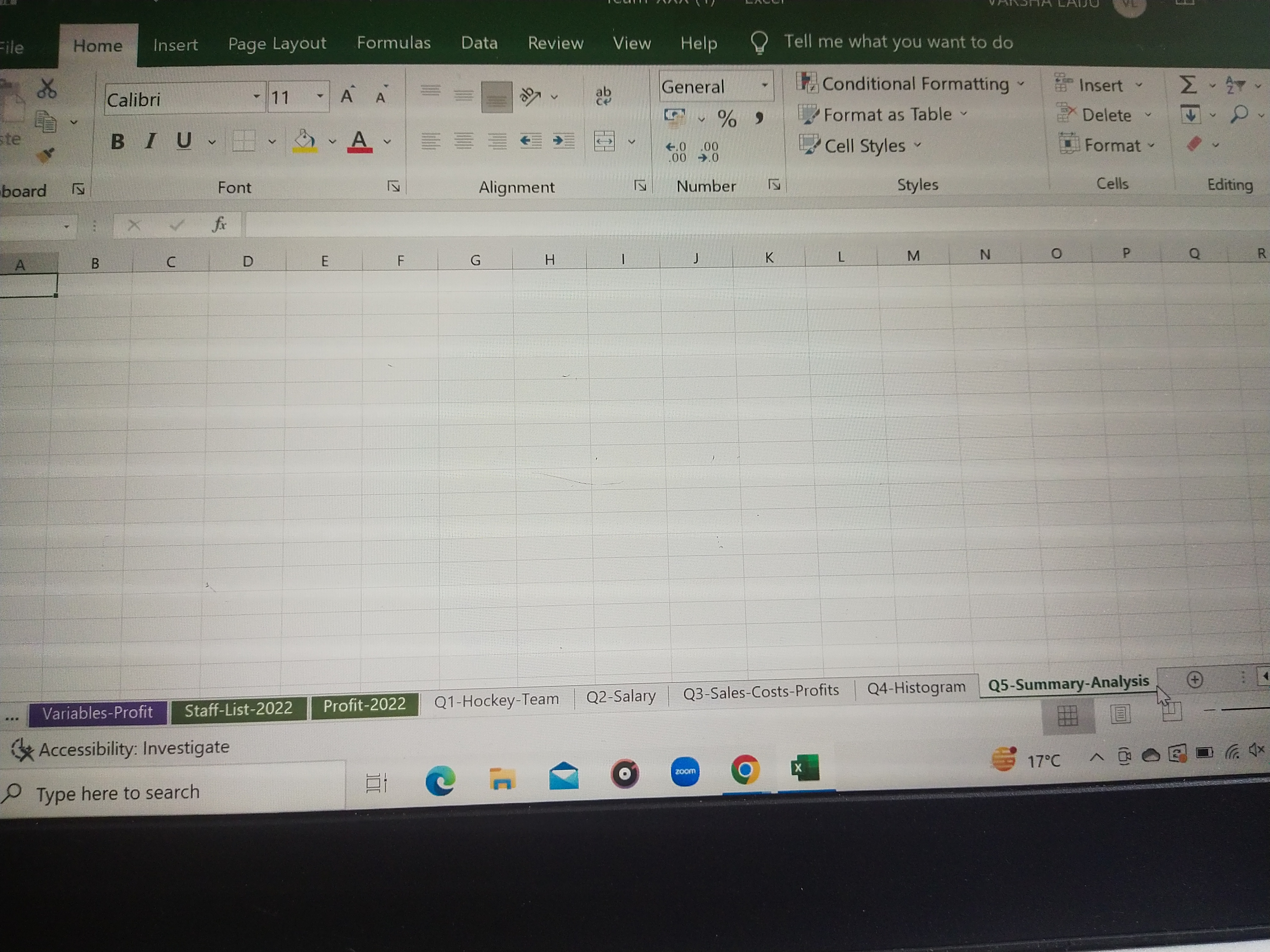Toggle Italic formatting

(150, 141)
